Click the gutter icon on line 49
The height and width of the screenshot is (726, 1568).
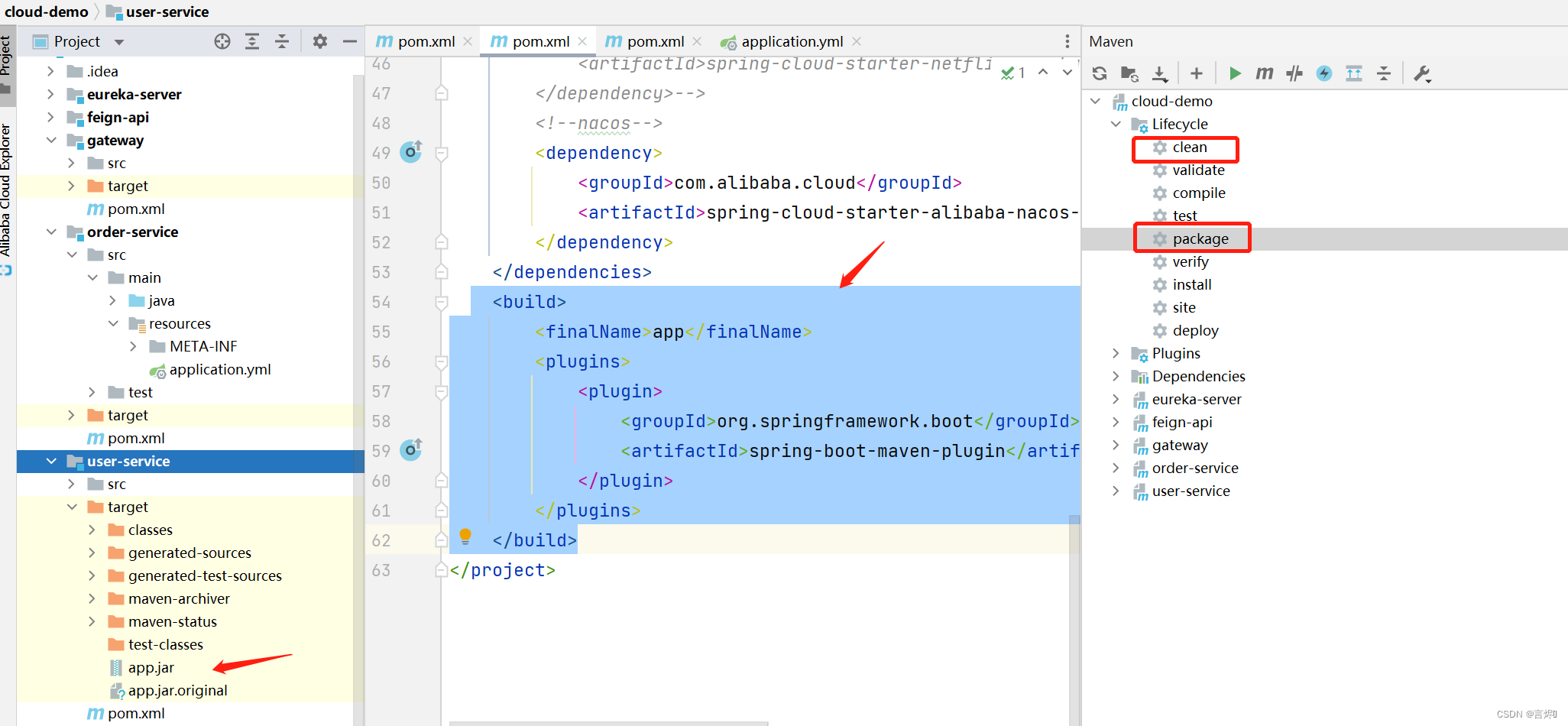pyautogui.click(x=411, y=152)
